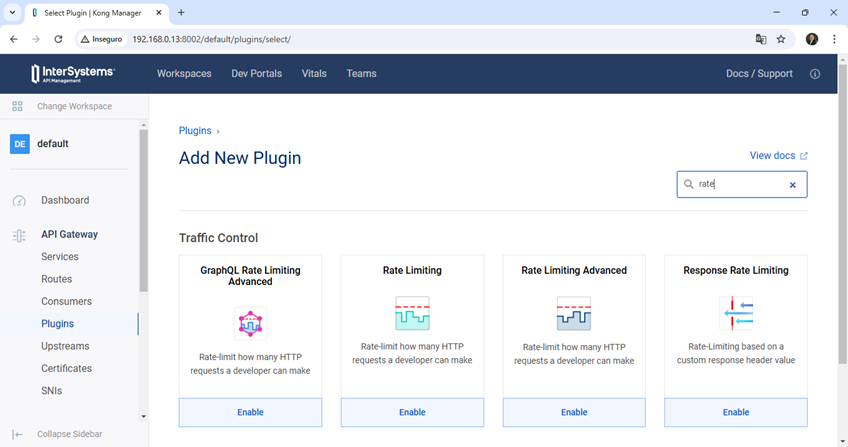Enable the Rate Limiting plugin
This screenshot has height=447, width=848.
click(412, 412)
